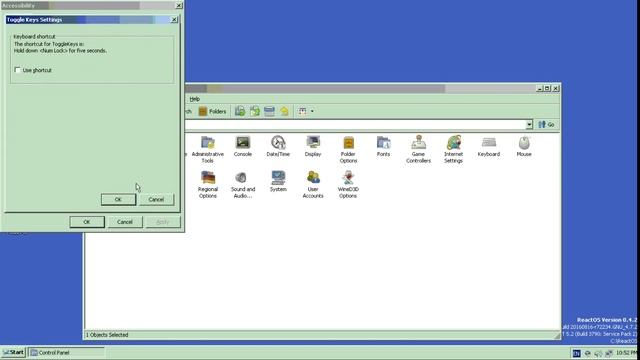Close the Toggle Keys Settings dialog via X

click(174, 20)
